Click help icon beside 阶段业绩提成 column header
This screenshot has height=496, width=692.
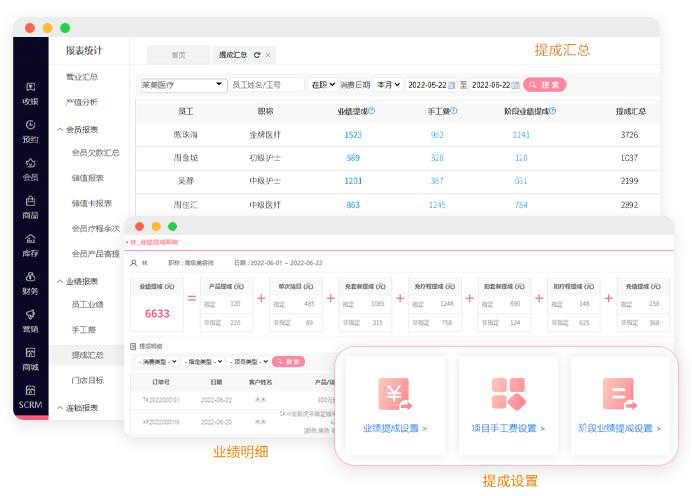point(553,111)
